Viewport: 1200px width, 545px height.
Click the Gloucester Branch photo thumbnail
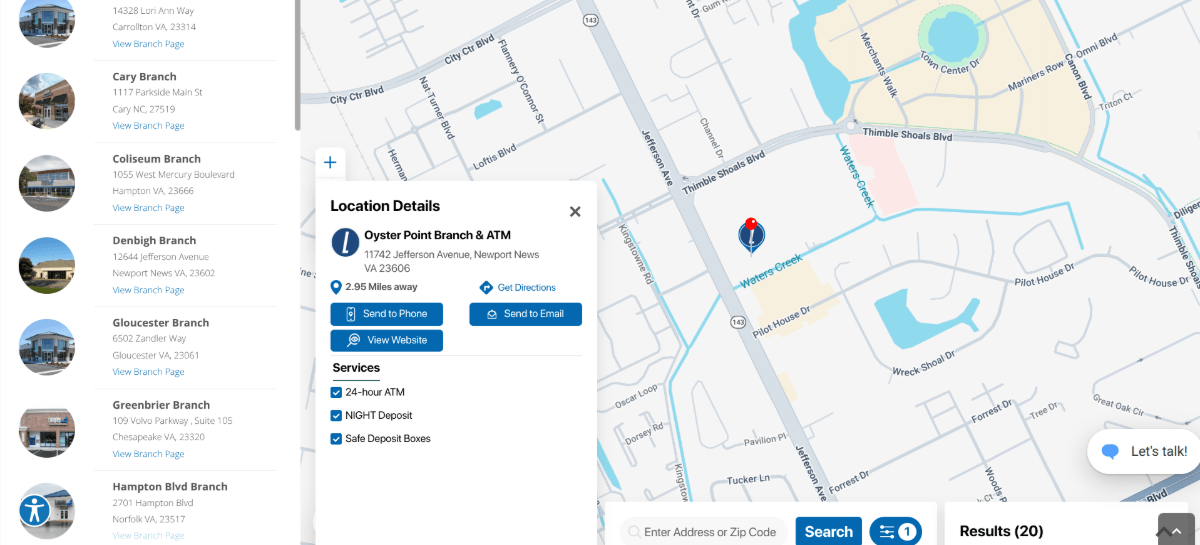tap(47, 347)
